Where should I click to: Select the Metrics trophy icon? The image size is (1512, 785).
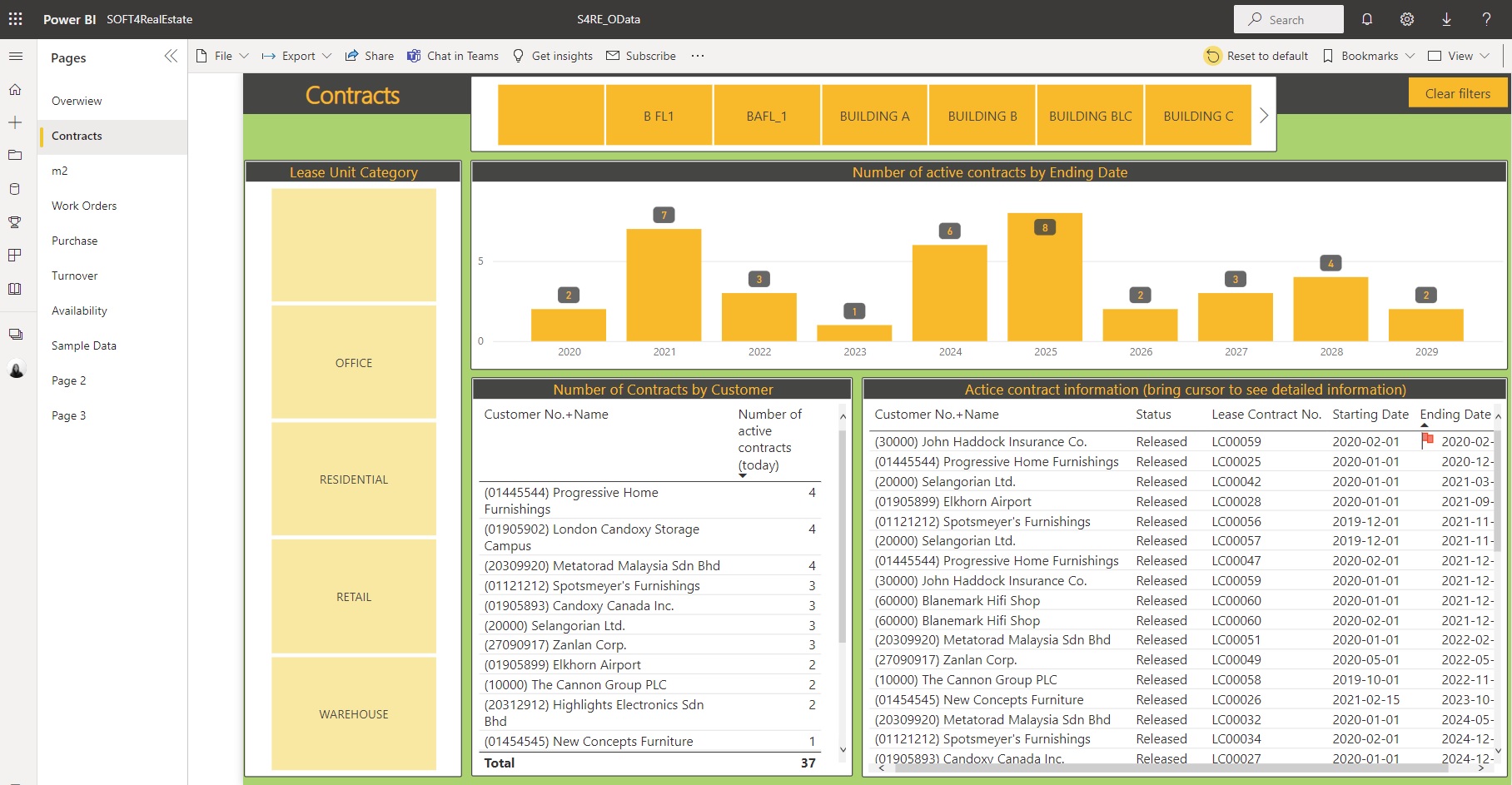click(x=15, y=222)
